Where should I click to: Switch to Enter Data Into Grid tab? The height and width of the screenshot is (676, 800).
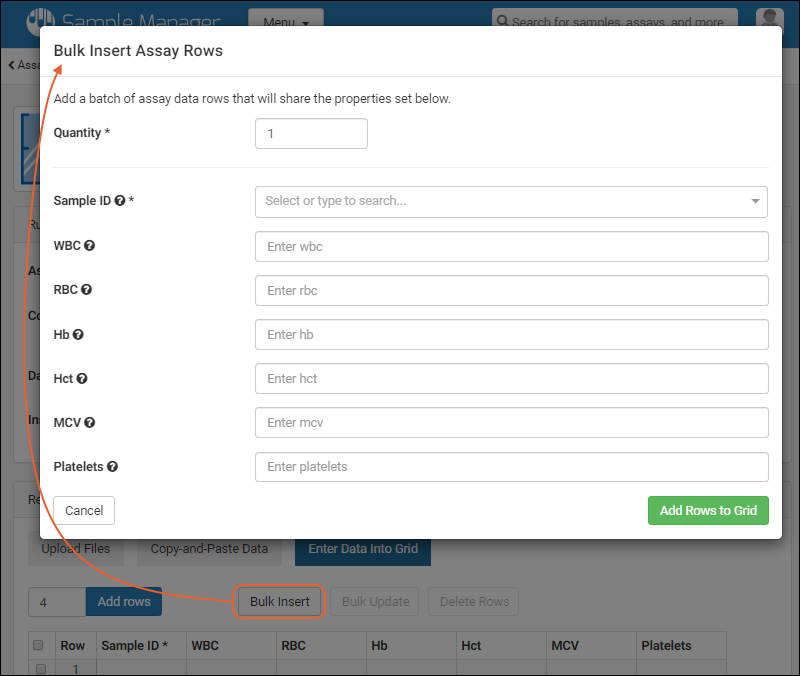[363, 549]
